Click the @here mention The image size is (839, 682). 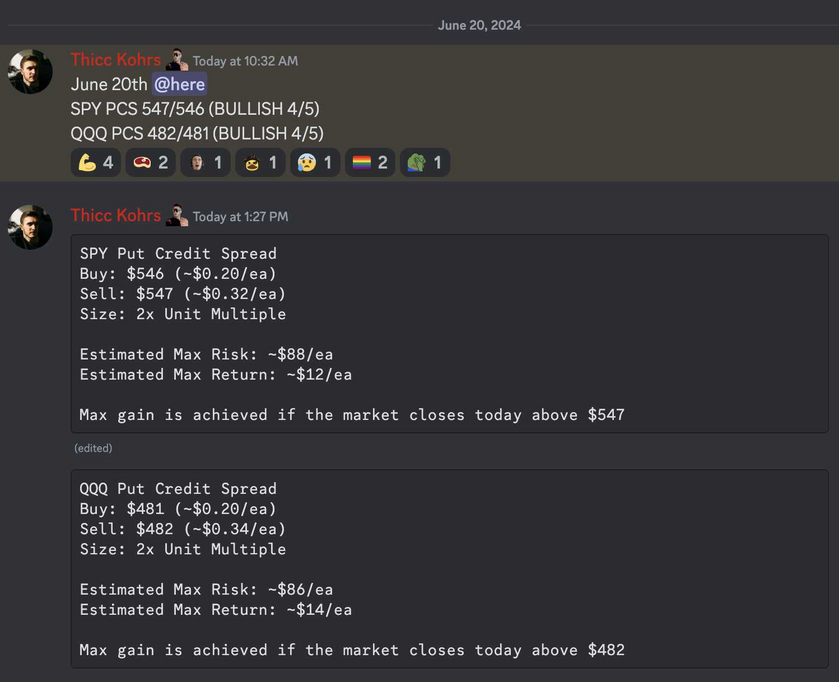(179, 85)
